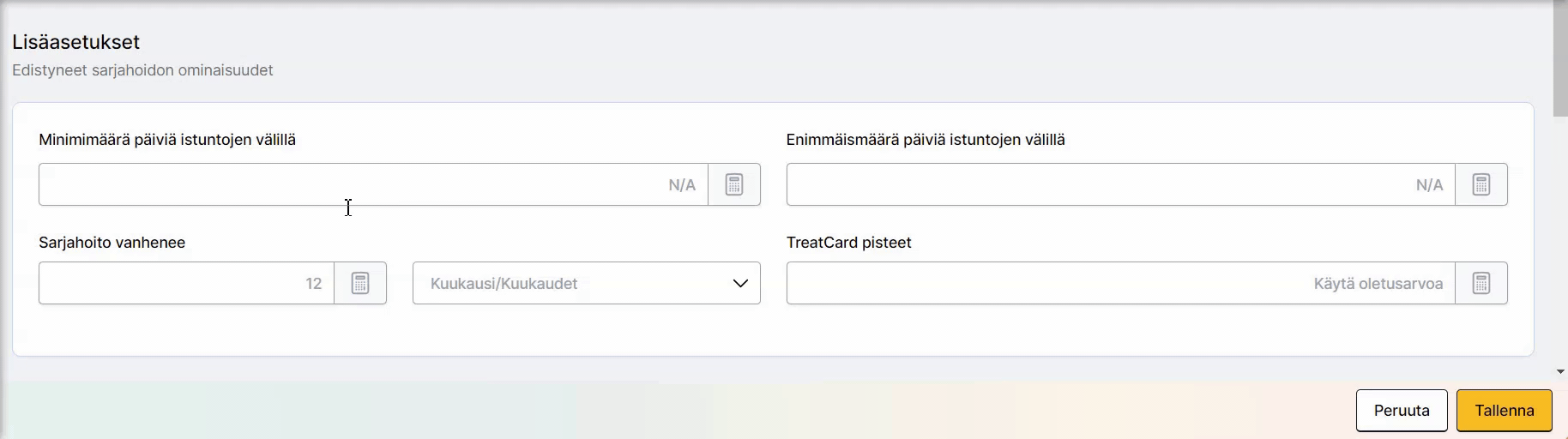The image size is (1568, 439).
Task: Open calculator for minimum days between sessions
Action: (x=734, y=184)
